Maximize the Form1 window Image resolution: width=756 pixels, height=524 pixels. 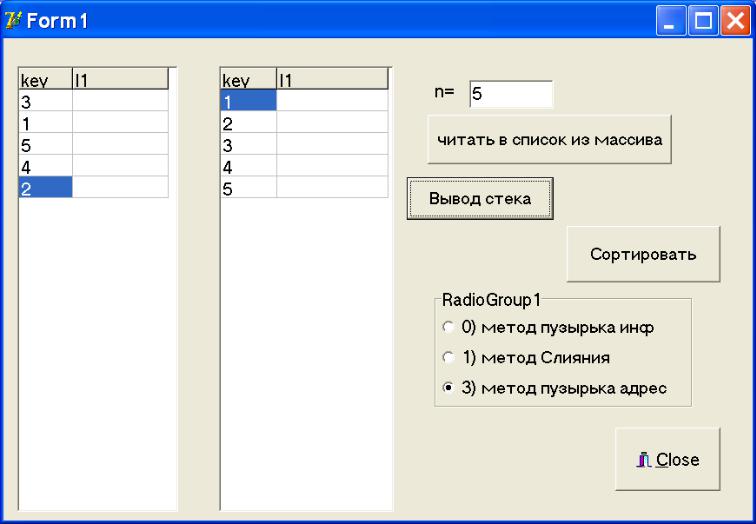click(703, 21)
